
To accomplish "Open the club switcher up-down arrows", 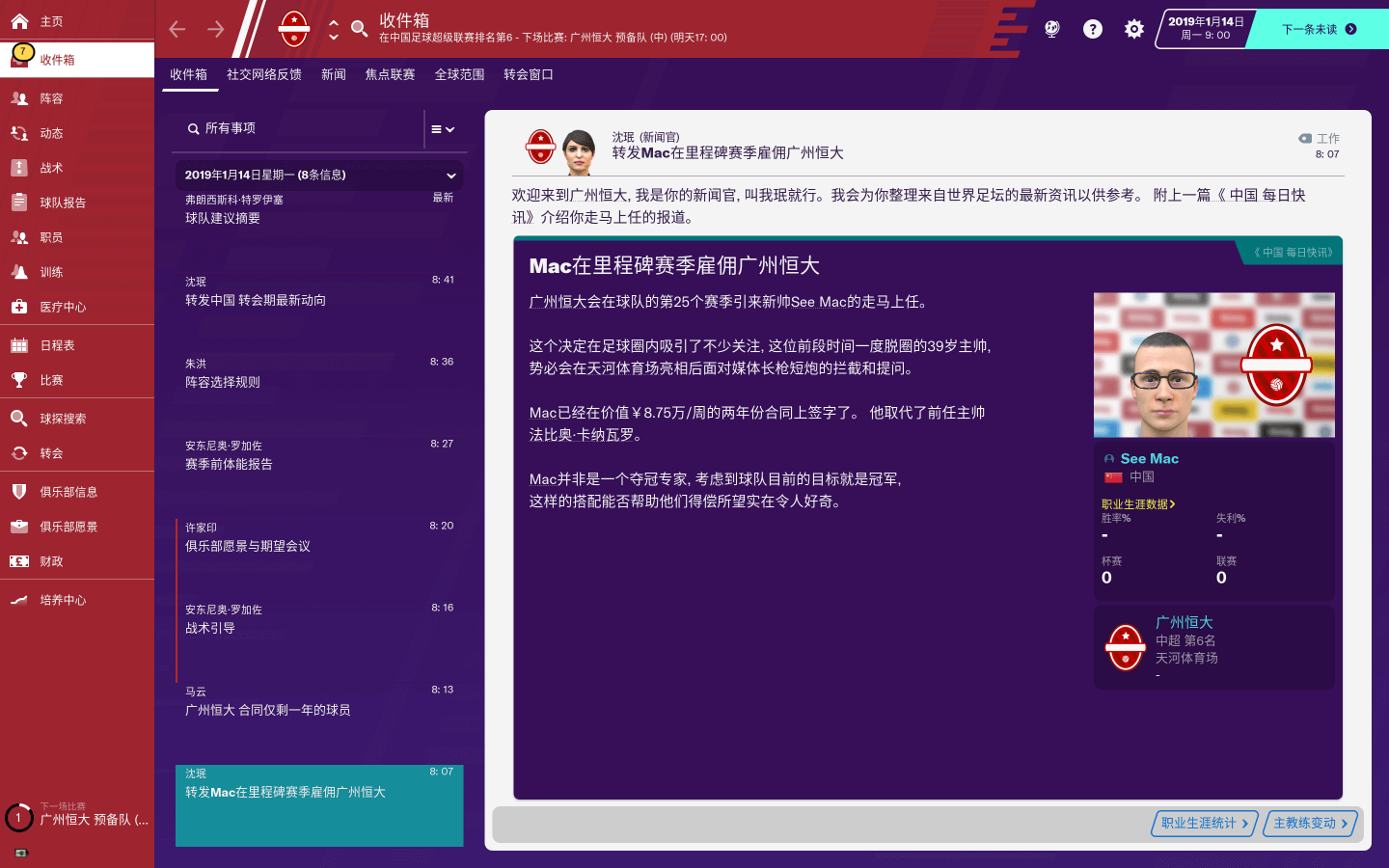I will 333,29.
